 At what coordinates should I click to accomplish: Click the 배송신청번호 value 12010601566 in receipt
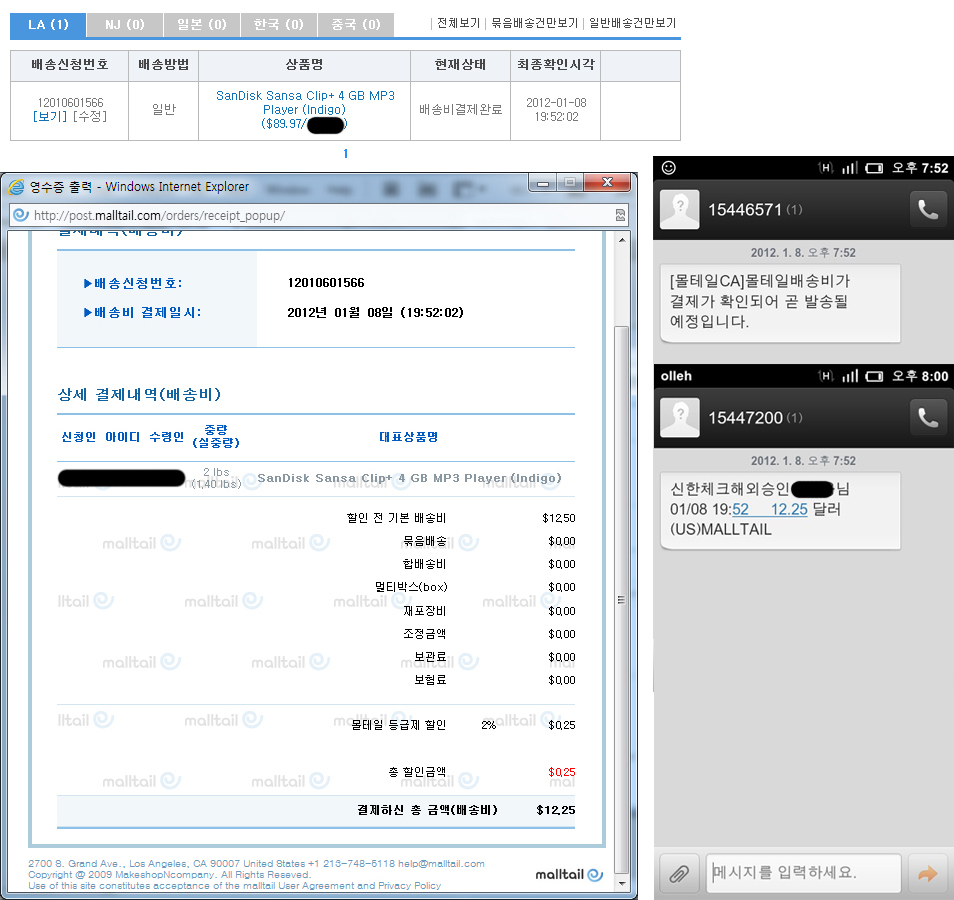tap(326, 283)
